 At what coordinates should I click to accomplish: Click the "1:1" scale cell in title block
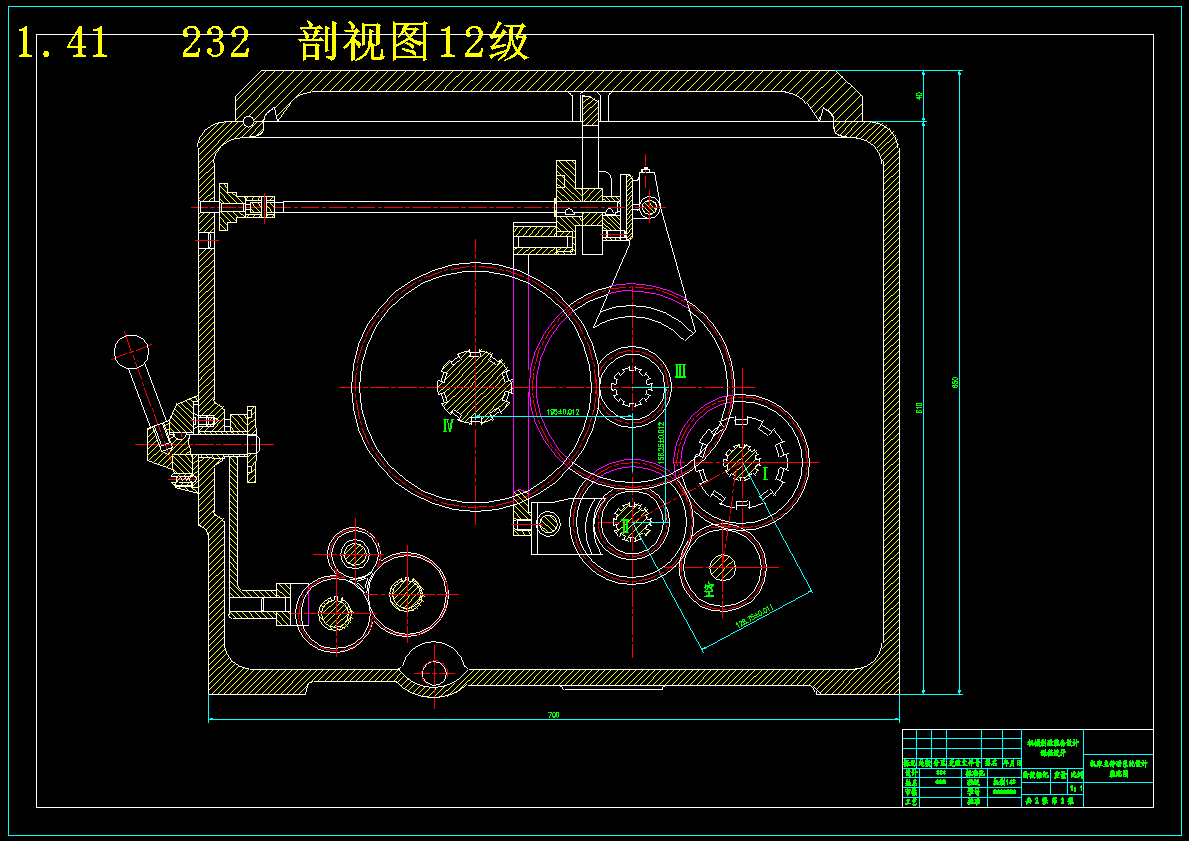click(x=1076, y=789)
